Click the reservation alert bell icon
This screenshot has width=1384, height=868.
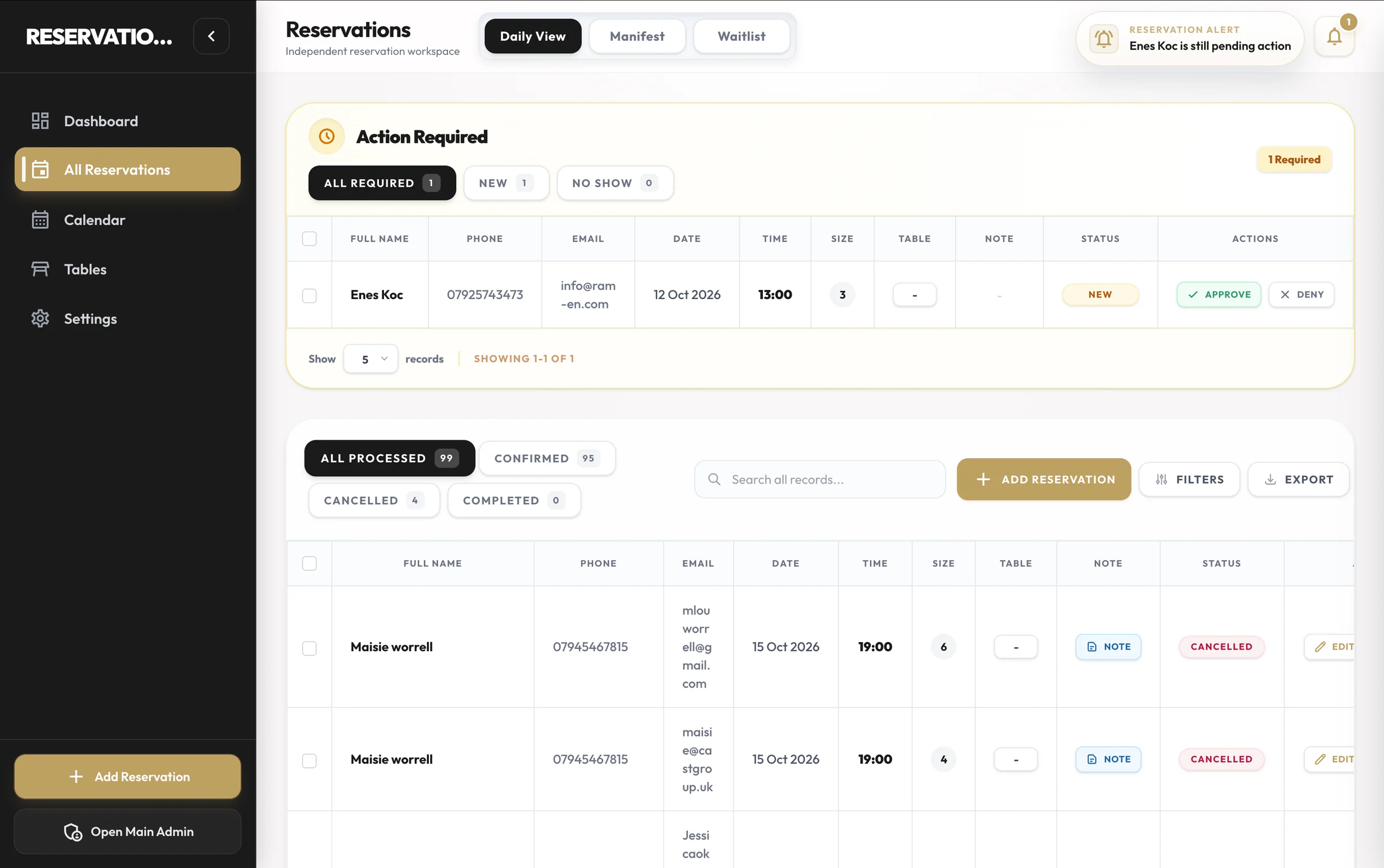click(1104, 39)
